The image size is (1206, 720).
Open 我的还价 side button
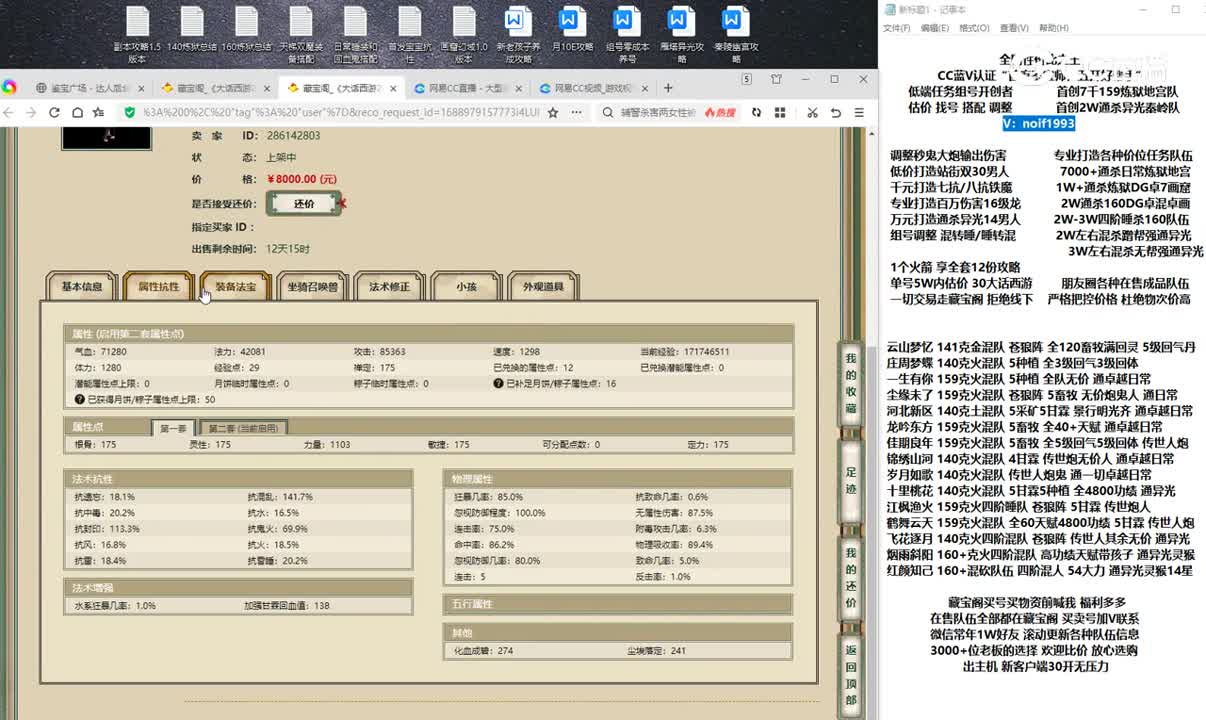[x=851, y=578]
